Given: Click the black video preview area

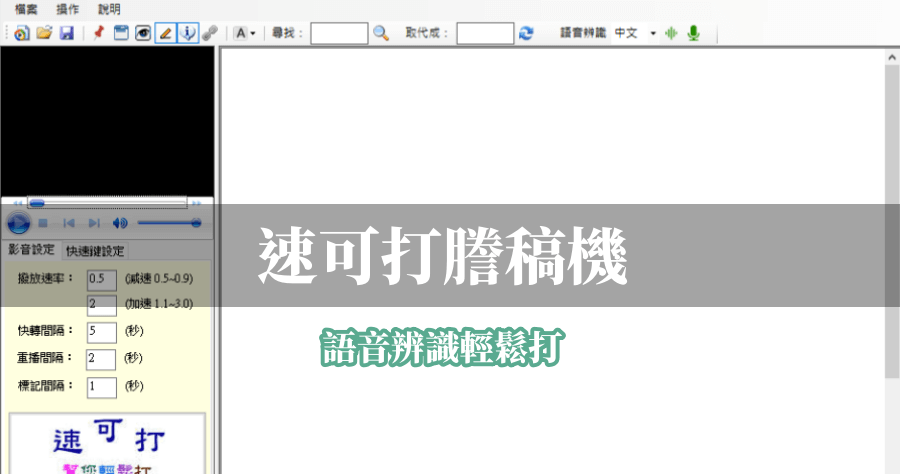Looking at the screenshot, I should click(107, 122).
